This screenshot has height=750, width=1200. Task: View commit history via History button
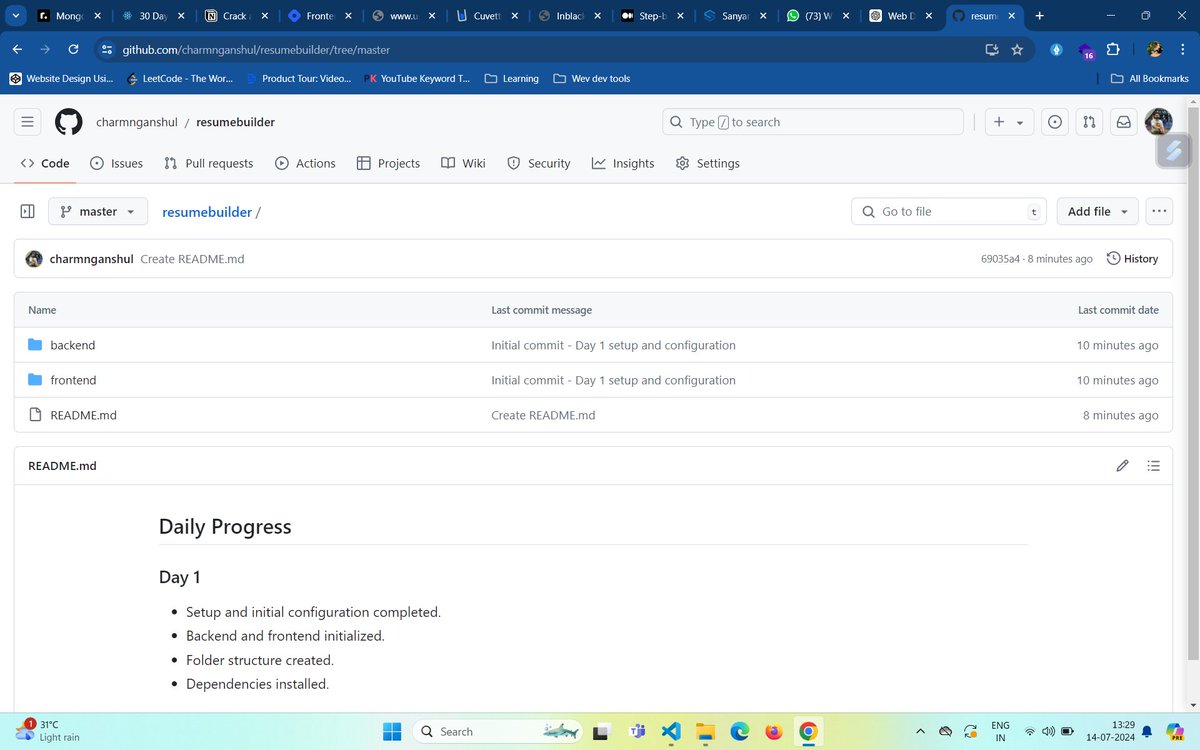click(x=1132, y=258)
